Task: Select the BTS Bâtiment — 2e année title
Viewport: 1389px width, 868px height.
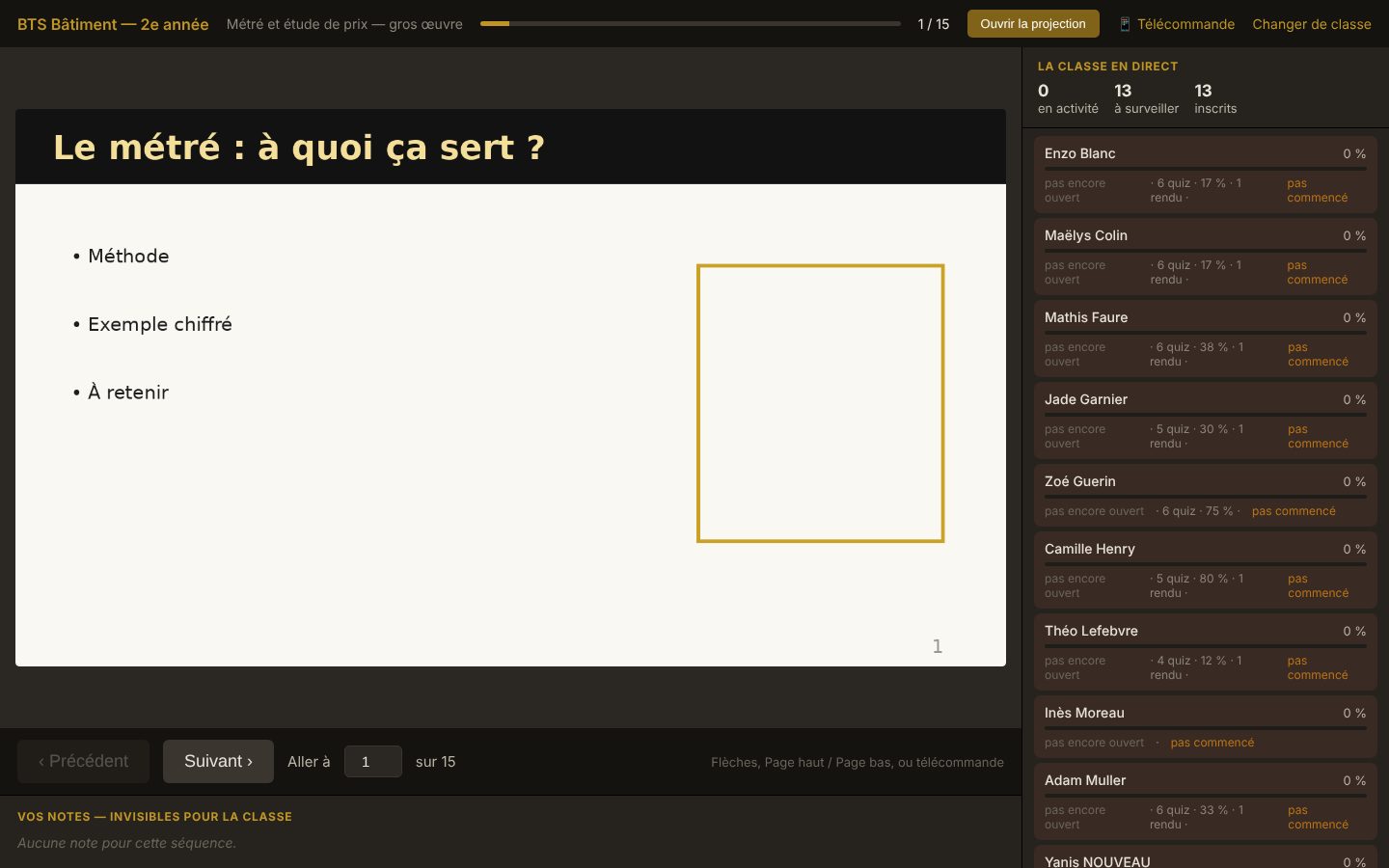Action: tap(113, 24)
